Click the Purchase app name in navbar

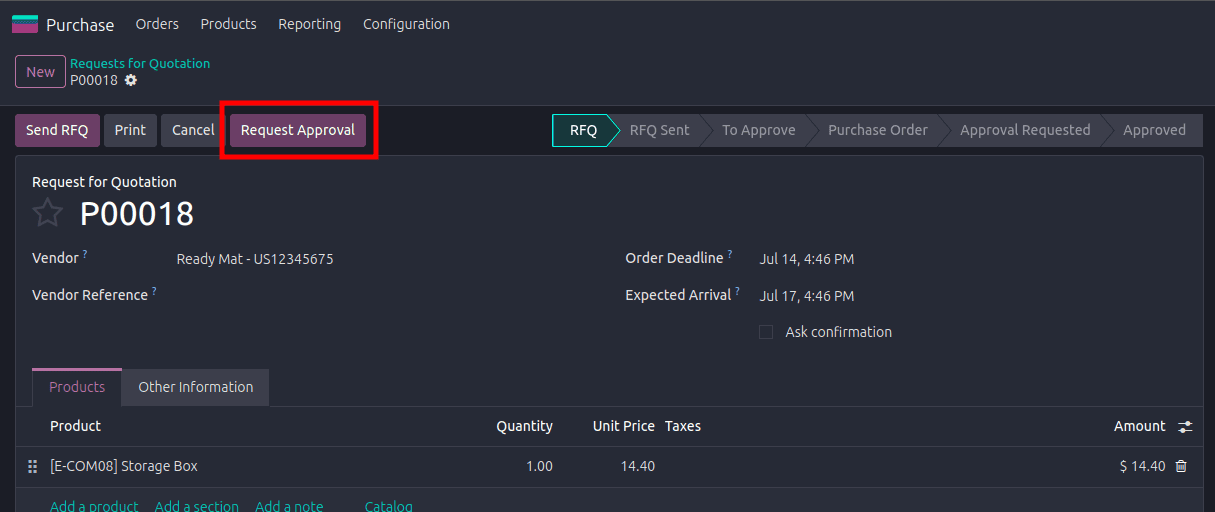(80, 25)
